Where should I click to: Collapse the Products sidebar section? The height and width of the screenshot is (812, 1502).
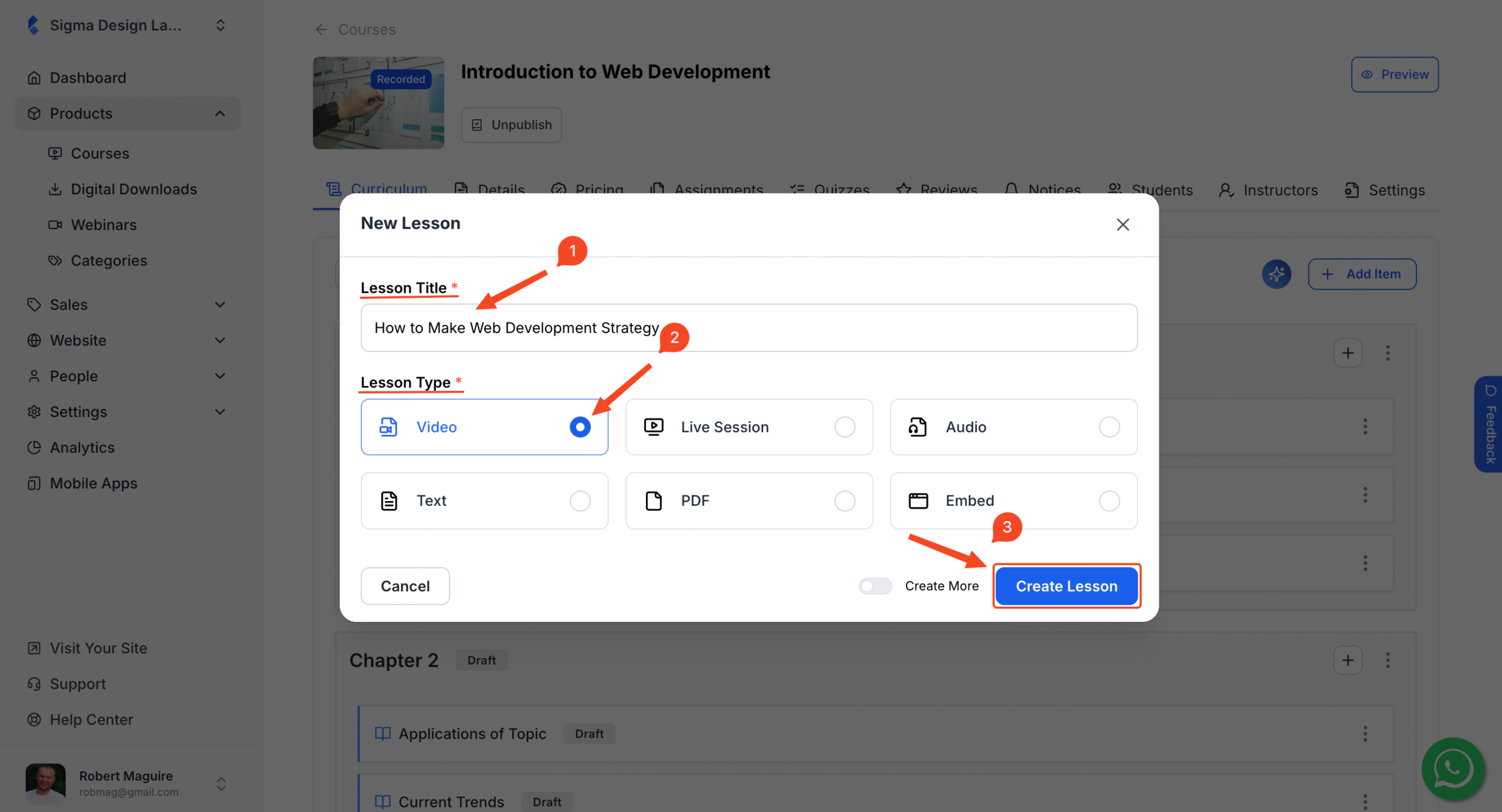point(220,113)
